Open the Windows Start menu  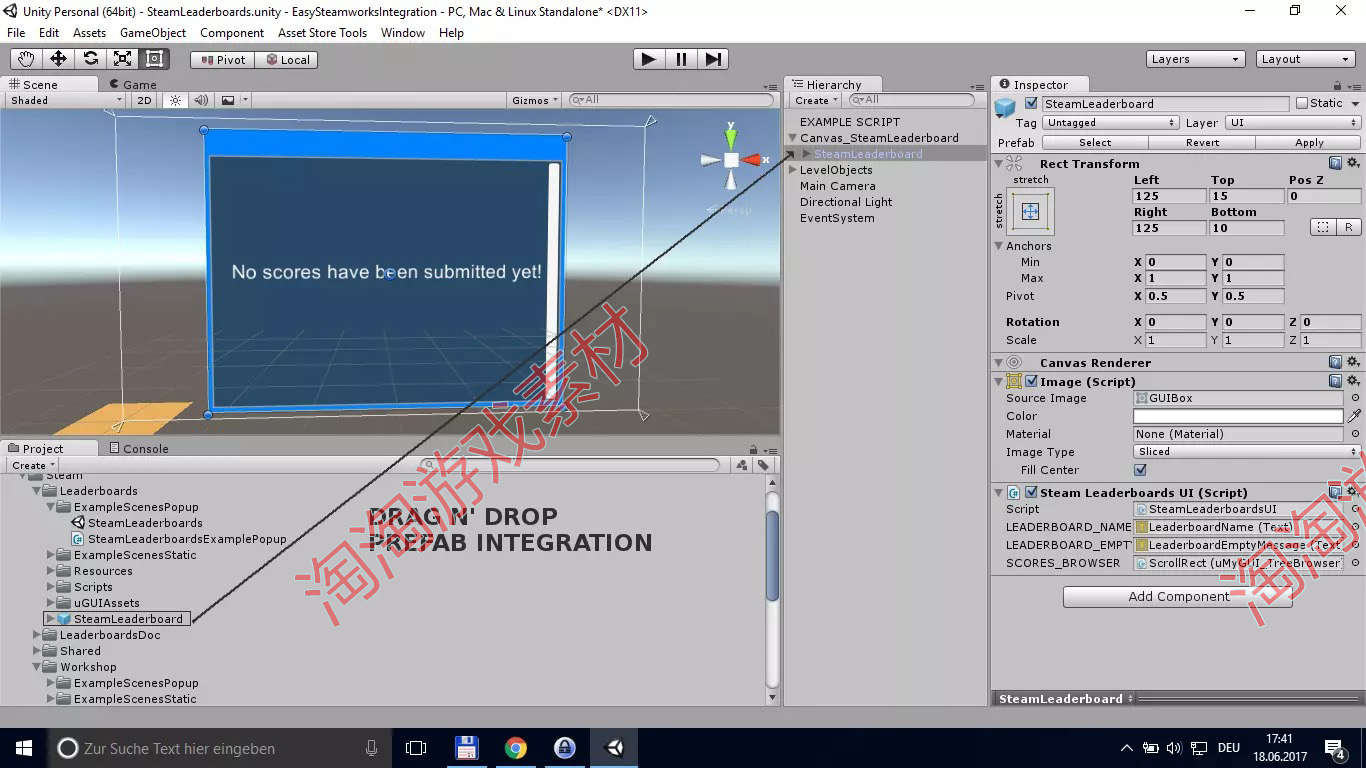pyautogui.click(x=24, y=748)
